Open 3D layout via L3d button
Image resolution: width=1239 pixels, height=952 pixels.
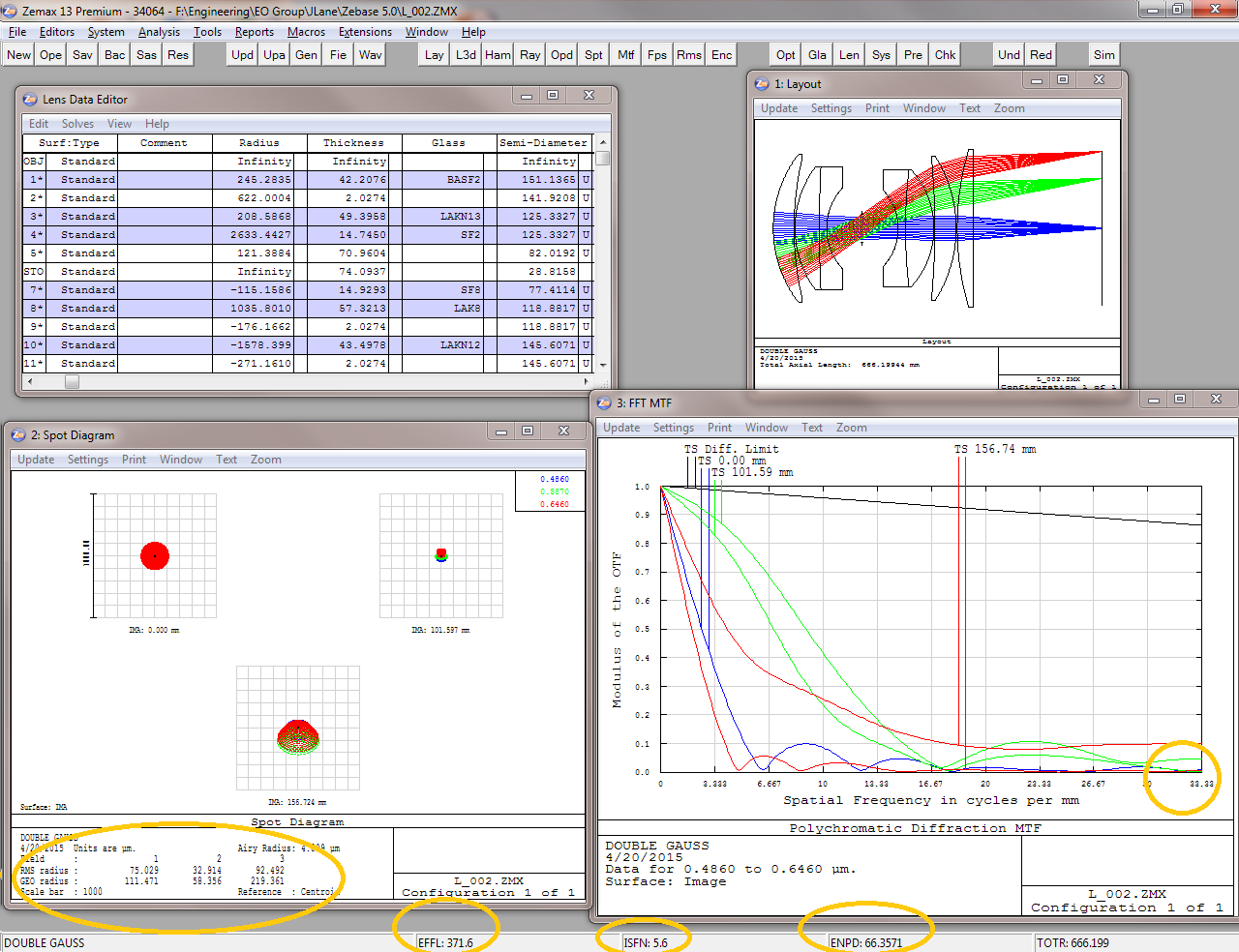point(466,55)
